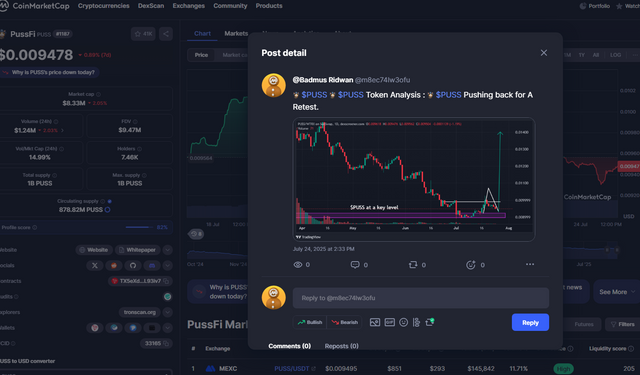The height and width of the screenshot is (375, 640).
Task: Open the GitHub social link
Action: tap(133, 265)
